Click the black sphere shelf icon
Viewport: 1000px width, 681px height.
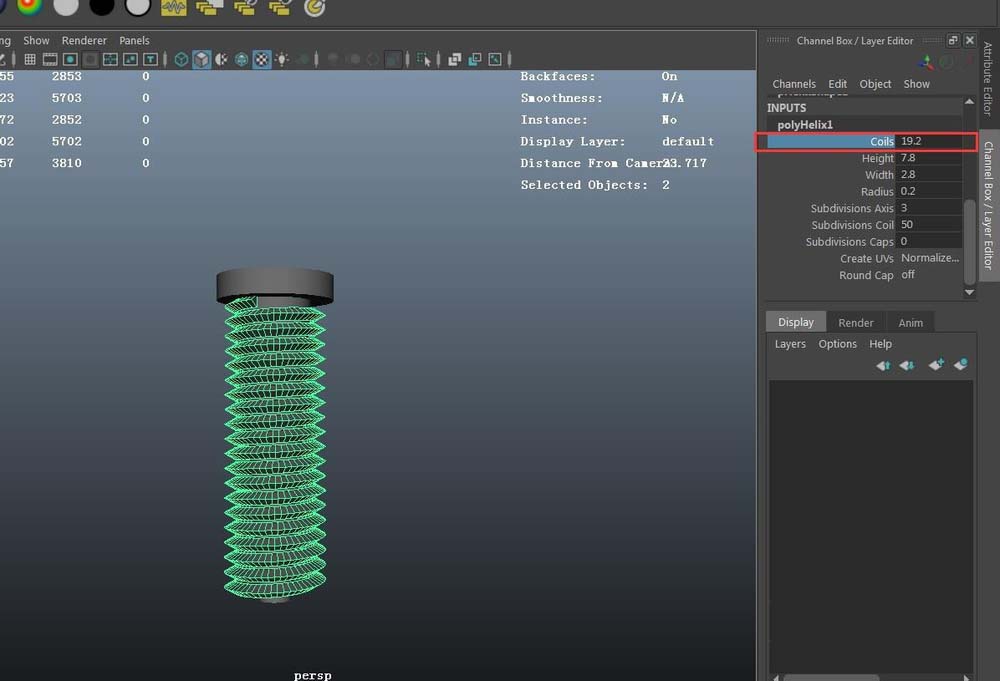coord(101,6)
